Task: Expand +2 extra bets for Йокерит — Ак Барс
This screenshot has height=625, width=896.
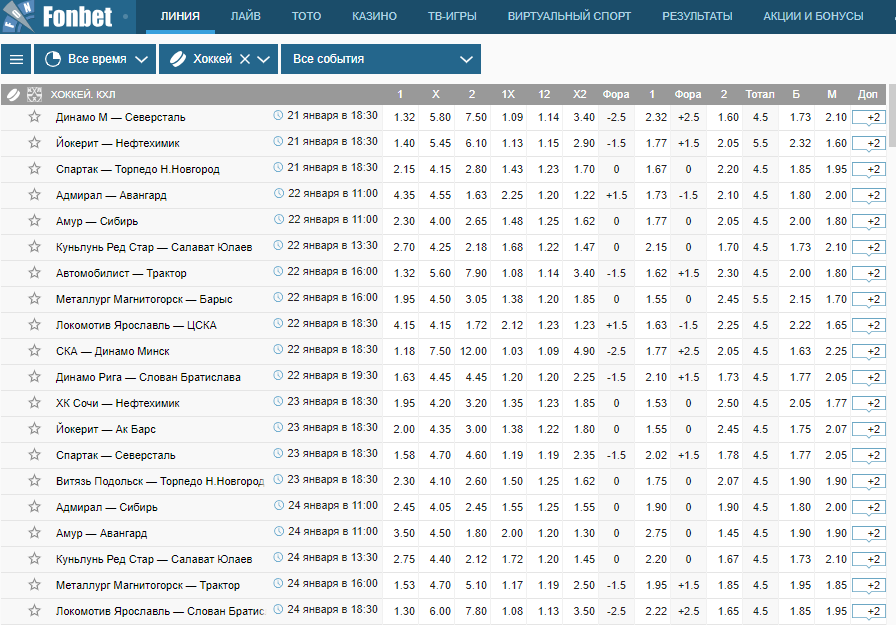Action: (869, 430)
